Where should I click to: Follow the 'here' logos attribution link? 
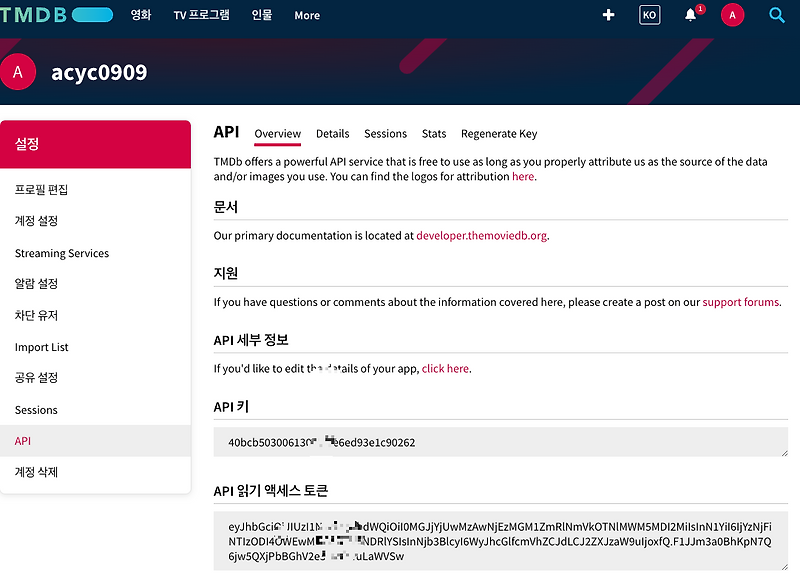[x=523, y=176]
